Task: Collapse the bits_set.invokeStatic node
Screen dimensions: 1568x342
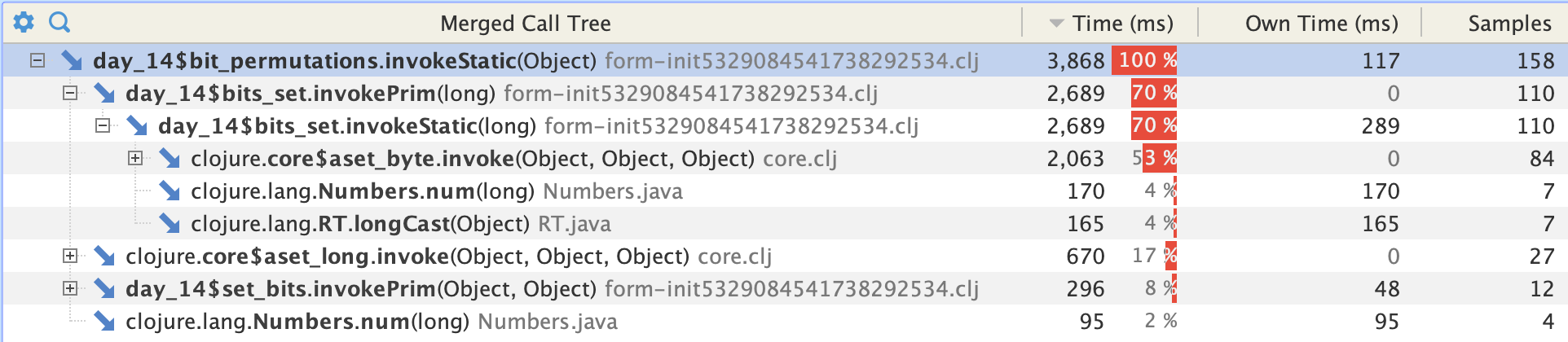Action: pos(103,125)
